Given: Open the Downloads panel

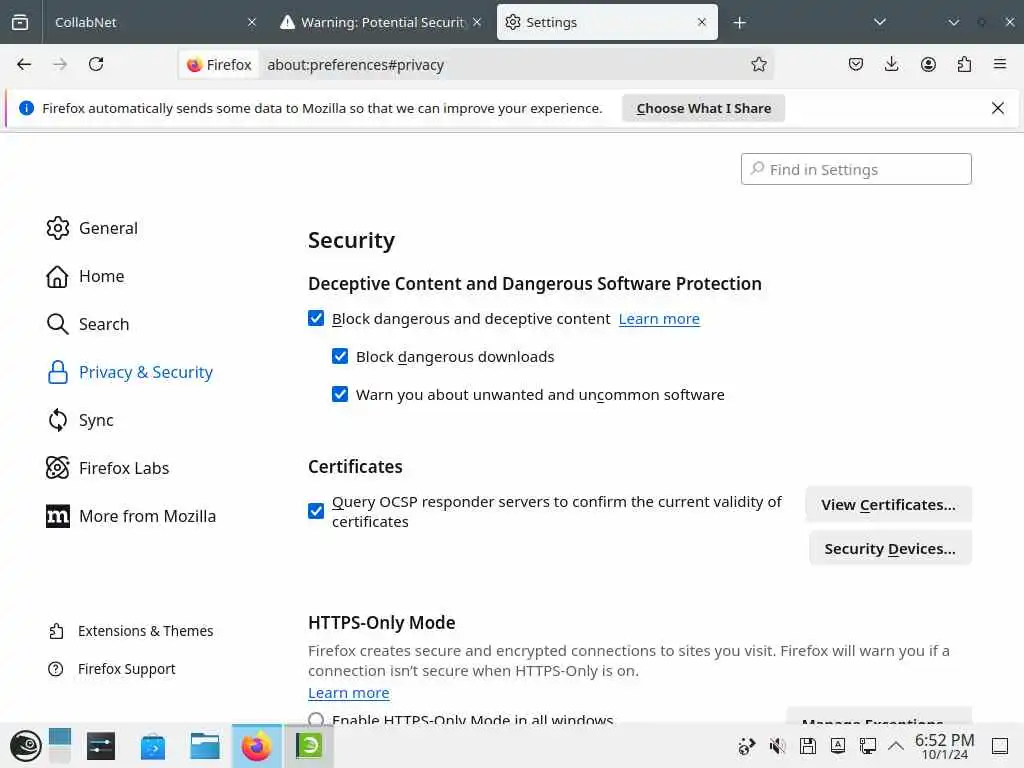Looking at the screenshot, I should pos(892,64).
